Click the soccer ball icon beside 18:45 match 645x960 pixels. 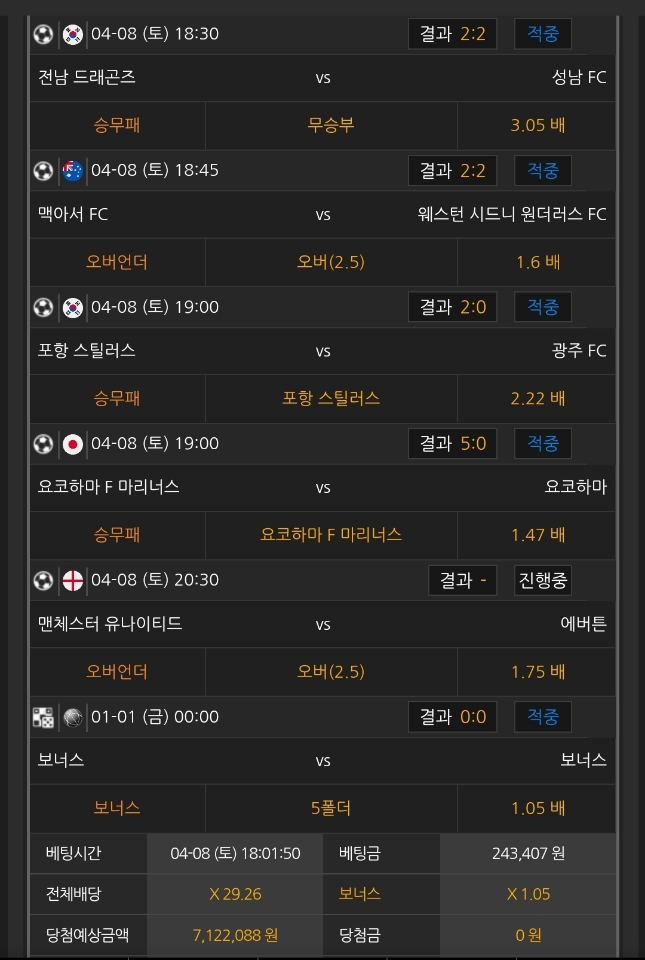(43, 170)
